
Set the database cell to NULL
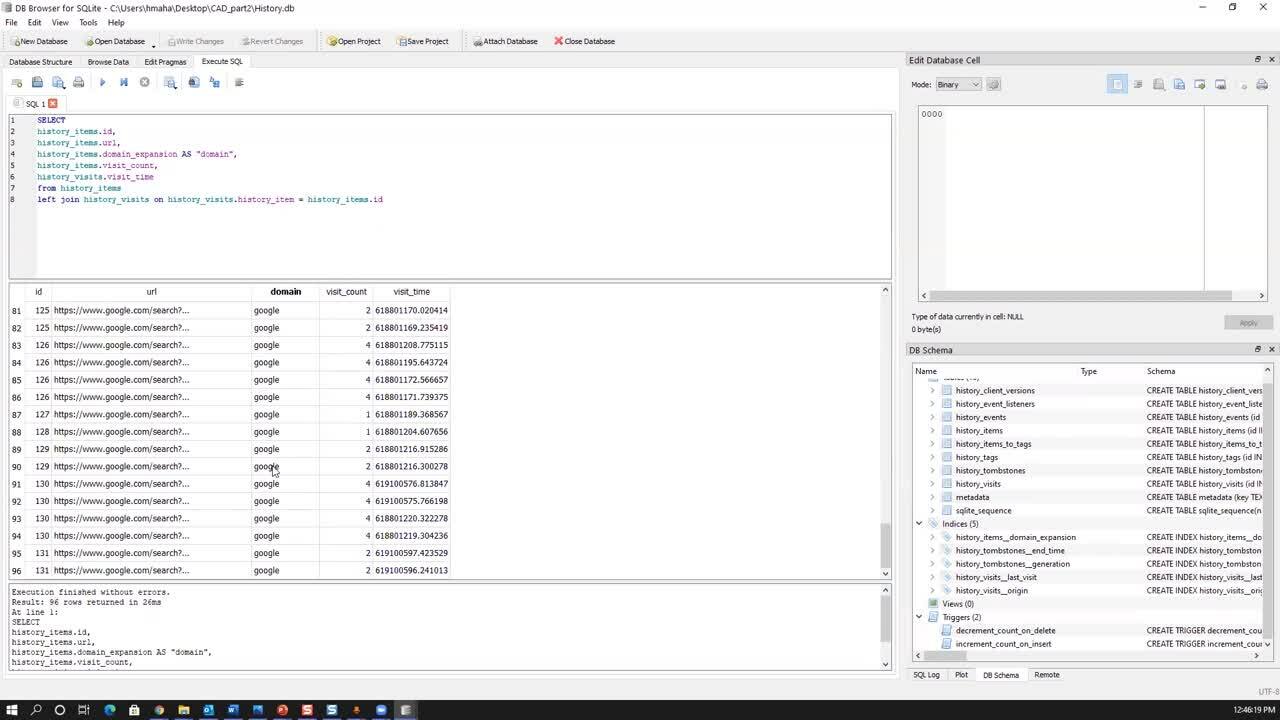click(x=1243, y=84)
